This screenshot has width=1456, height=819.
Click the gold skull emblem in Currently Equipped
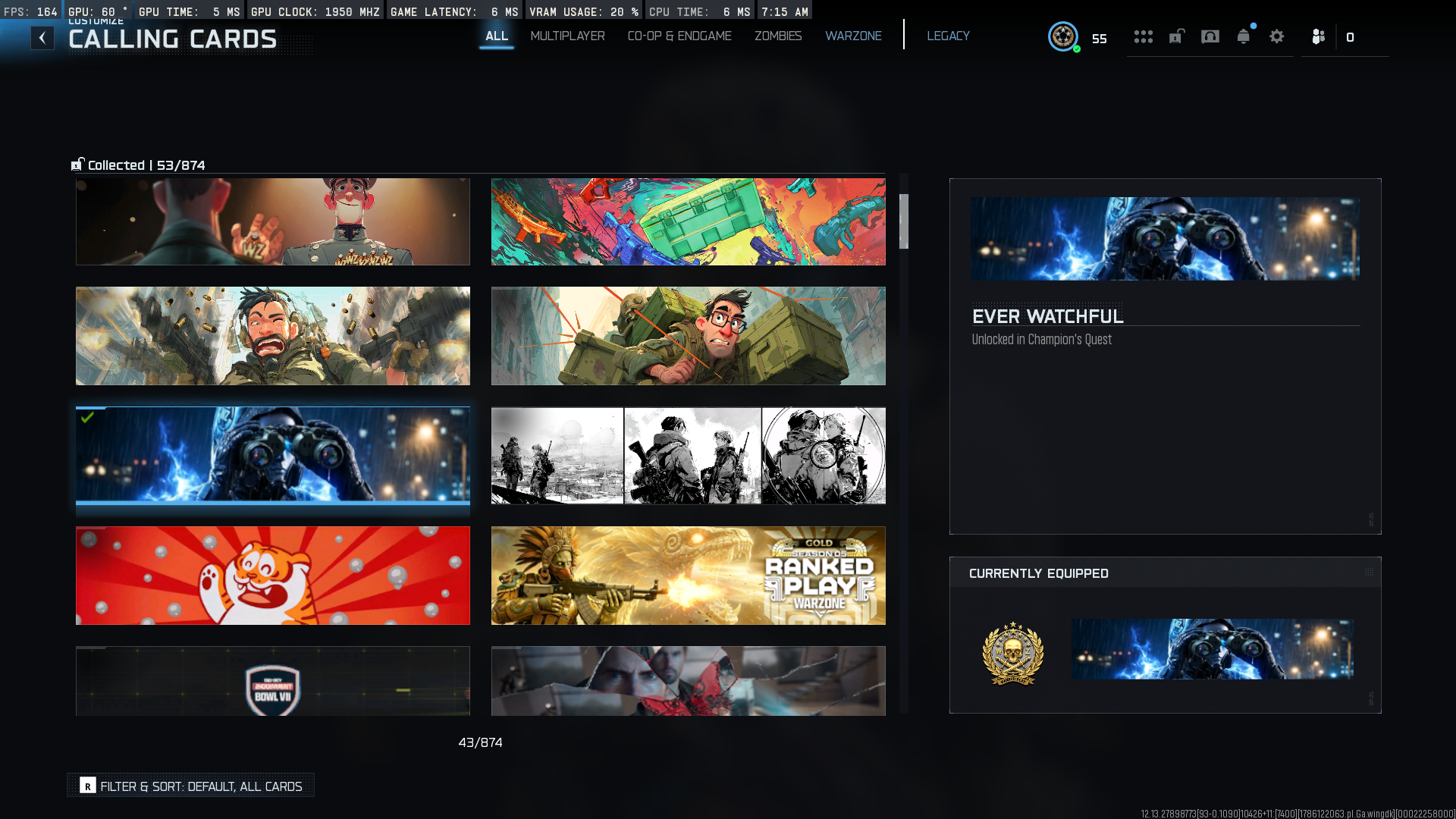pyautogui.click(x=1013, y=653)
